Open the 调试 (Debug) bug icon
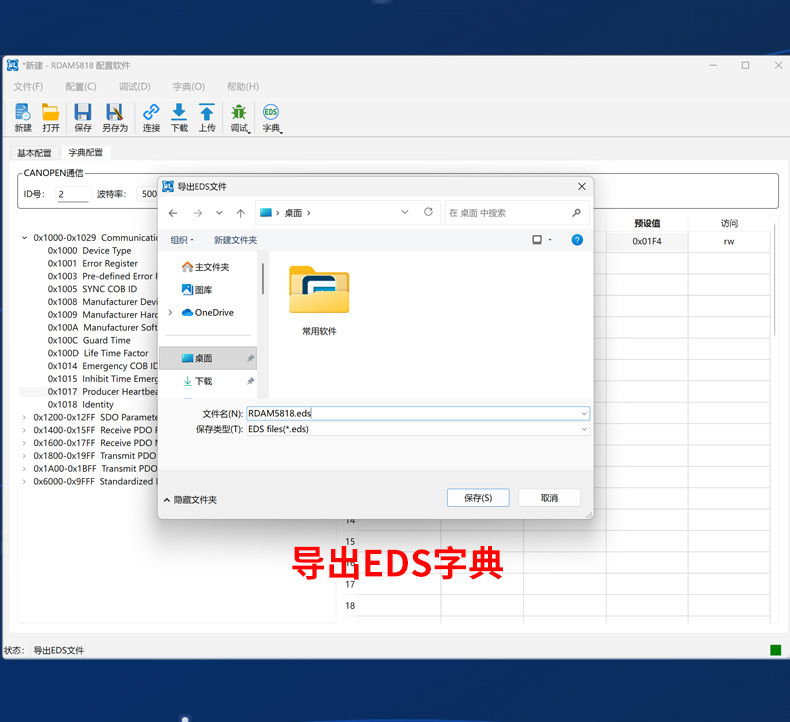Image resolution: width=790 pixels, height=722 pixels. (239, 113)
